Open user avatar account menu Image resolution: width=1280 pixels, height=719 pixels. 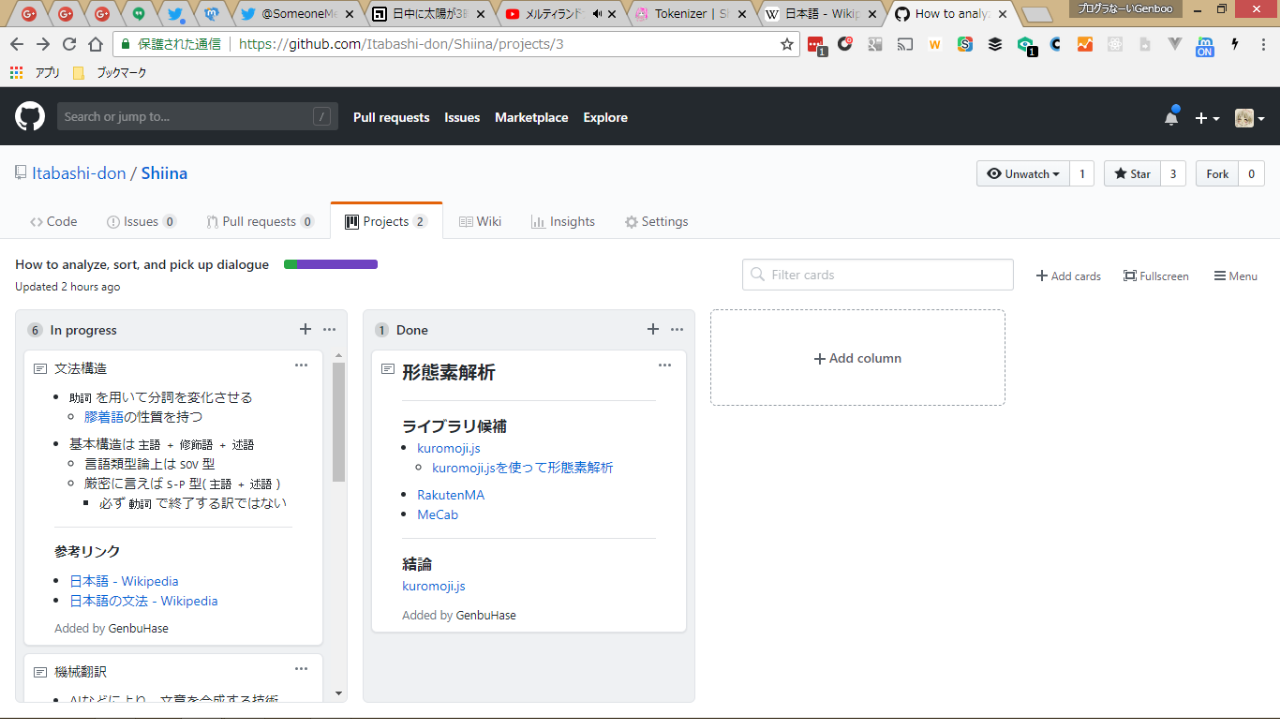(1249, 118)
